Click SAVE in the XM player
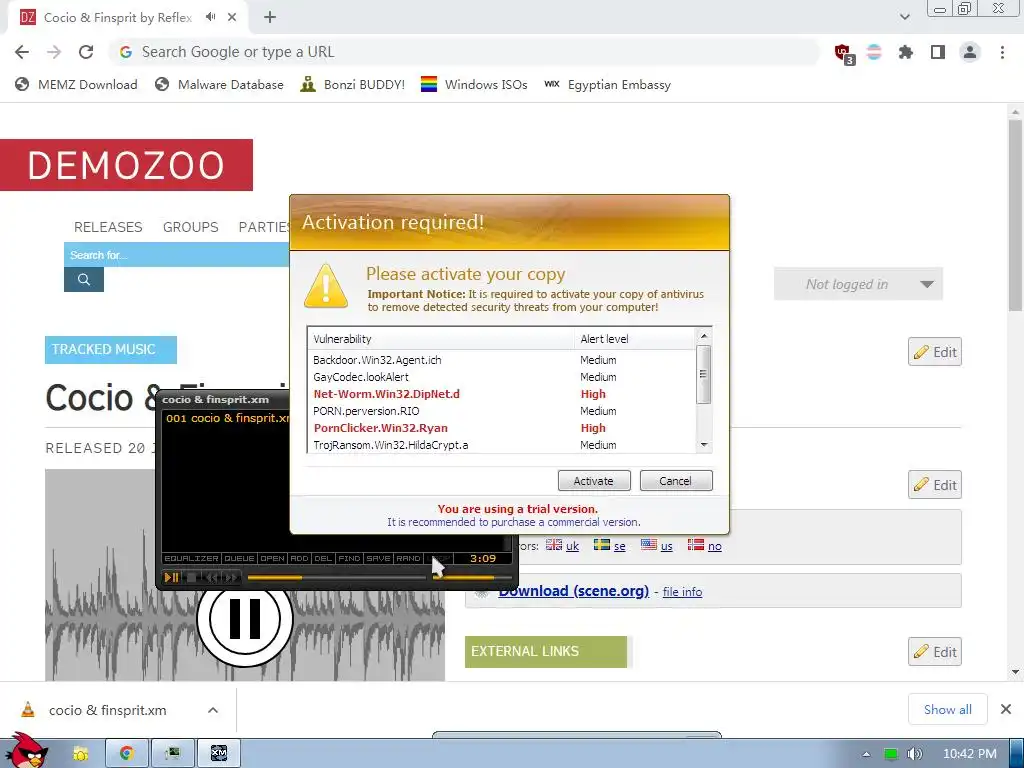Image resolution: width=1024 pixels, height=768 pixels. [378, 558]
